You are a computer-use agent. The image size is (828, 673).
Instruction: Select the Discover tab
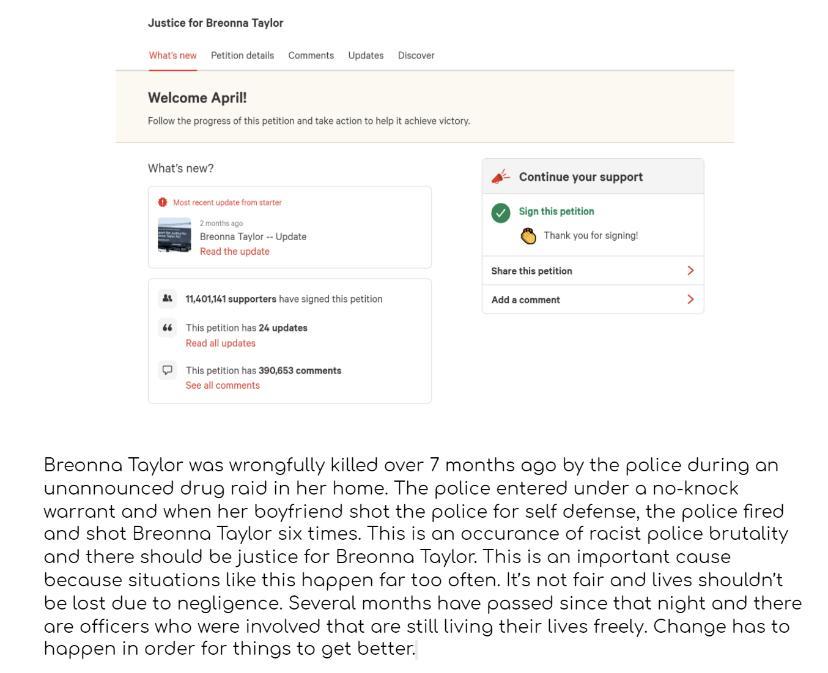(x=416, y=56)
